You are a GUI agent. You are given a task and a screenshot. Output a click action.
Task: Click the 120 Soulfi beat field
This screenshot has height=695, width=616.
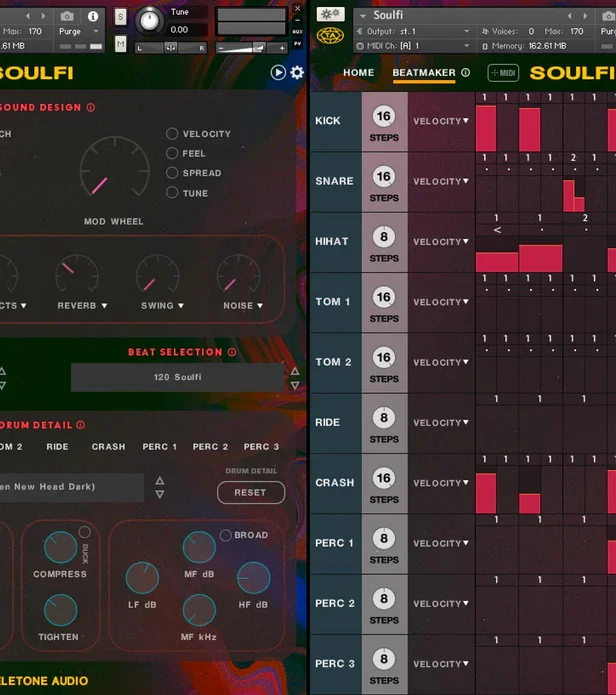(x=177, y=377)
